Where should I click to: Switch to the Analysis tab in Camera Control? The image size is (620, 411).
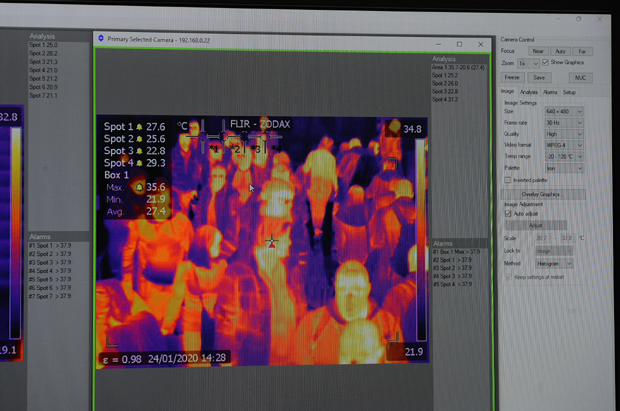pyautogui.click(x=528, y=91)
